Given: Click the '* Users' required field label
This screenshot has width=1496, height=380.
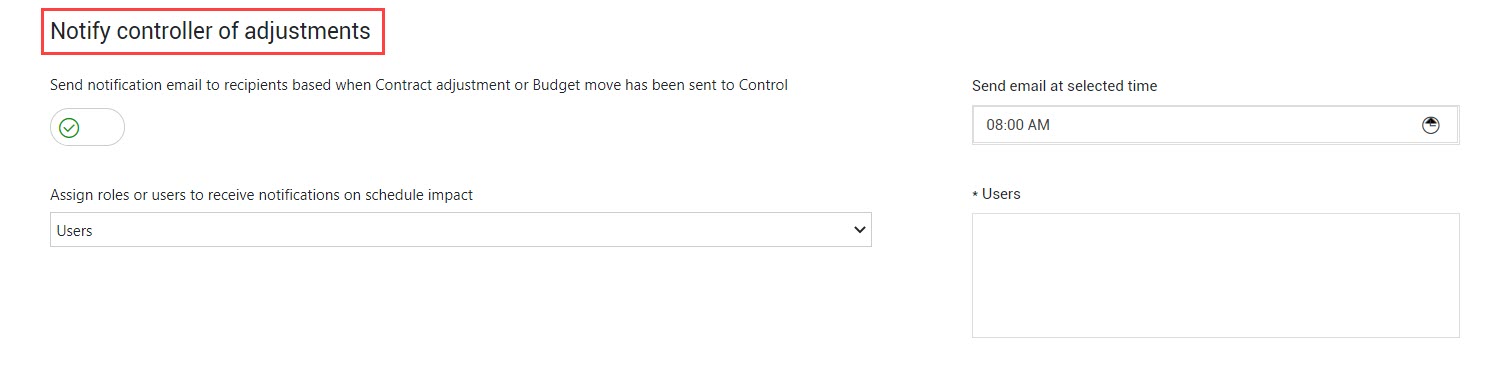Looking at the screenshot, I should point(996,194).
